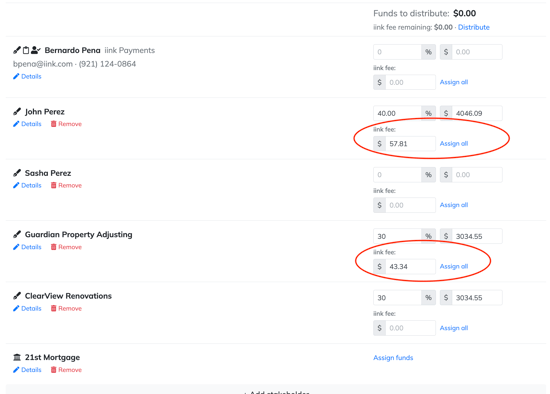Assign all iink fee to ClearView Renovations
550x394 pixels.
click(x=454, y=328)
